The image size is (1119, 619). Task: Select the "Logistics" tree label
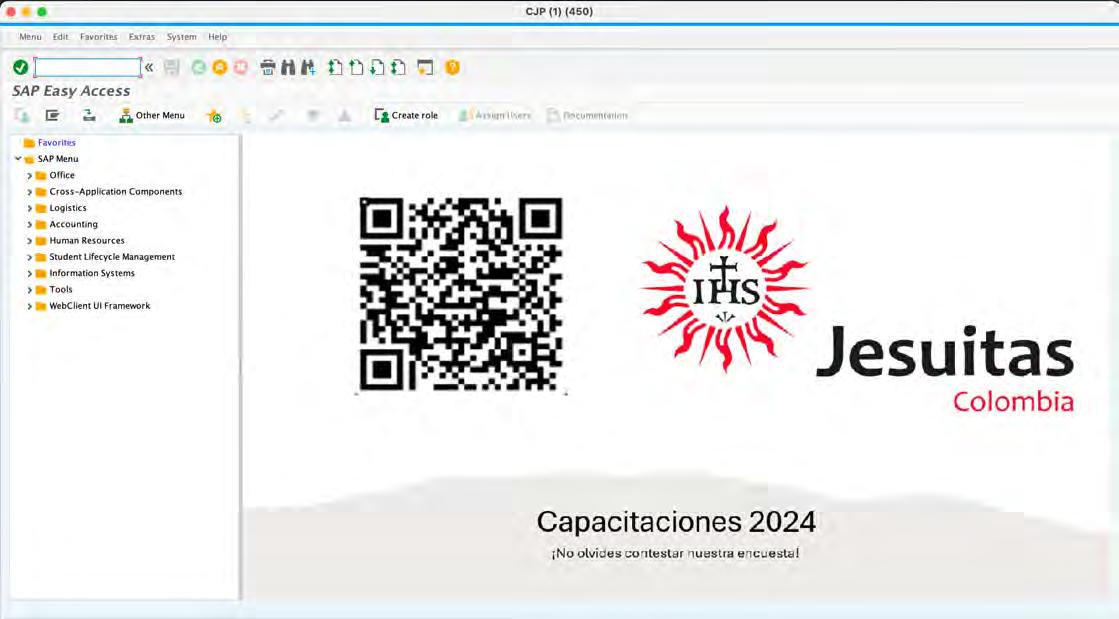68,208
